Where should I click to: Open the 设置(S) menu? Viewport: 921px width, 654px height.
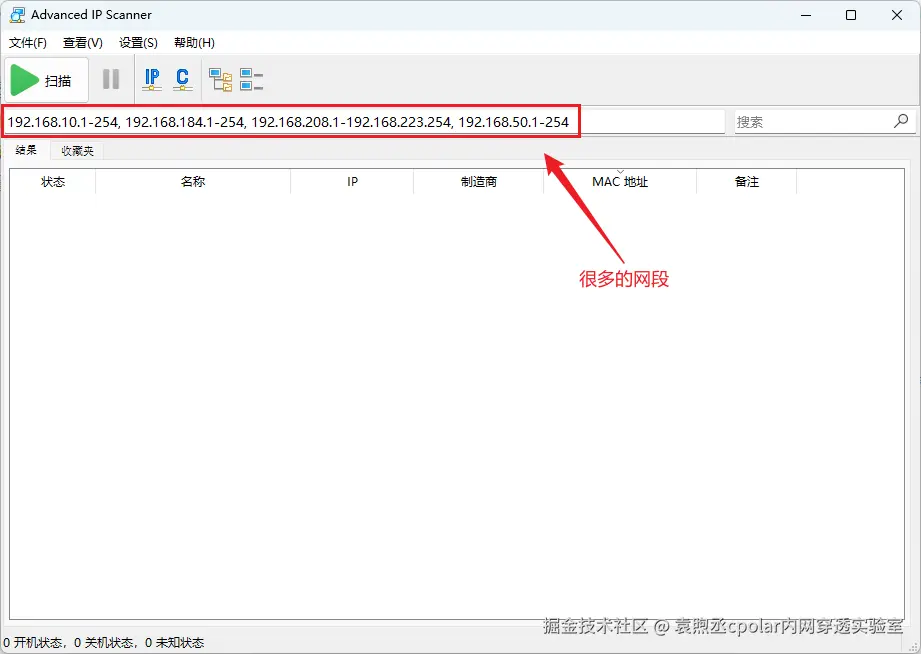pos(138,43)
